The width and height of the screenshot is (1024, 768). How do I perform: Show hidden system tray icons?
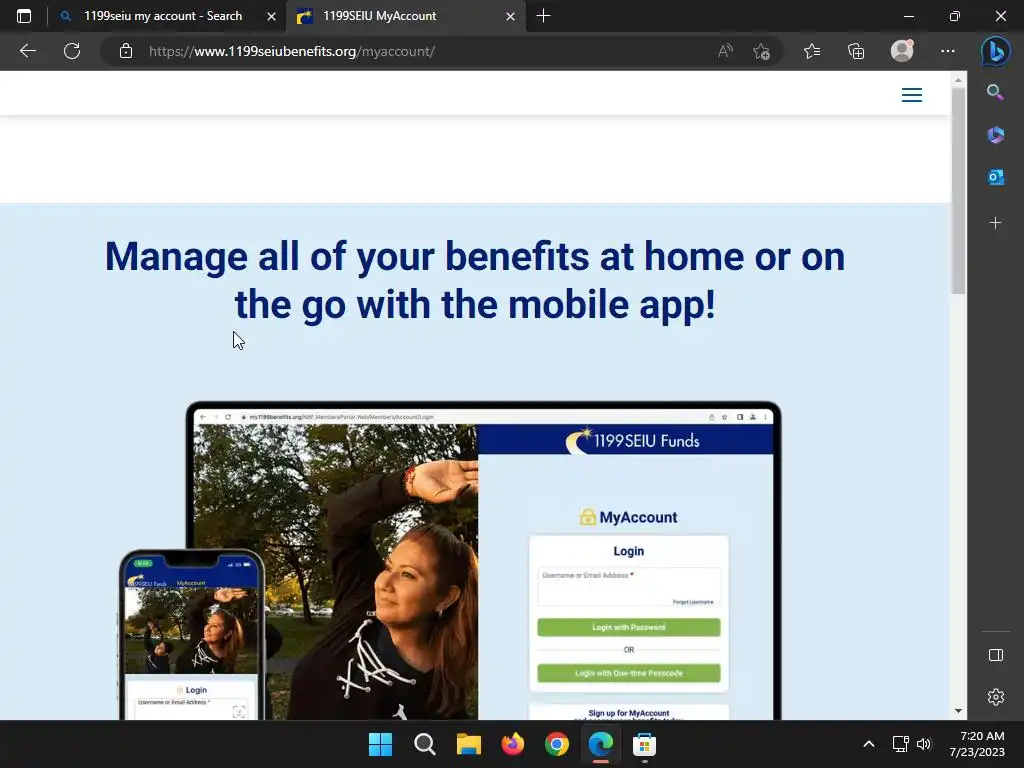click(869, 744)
